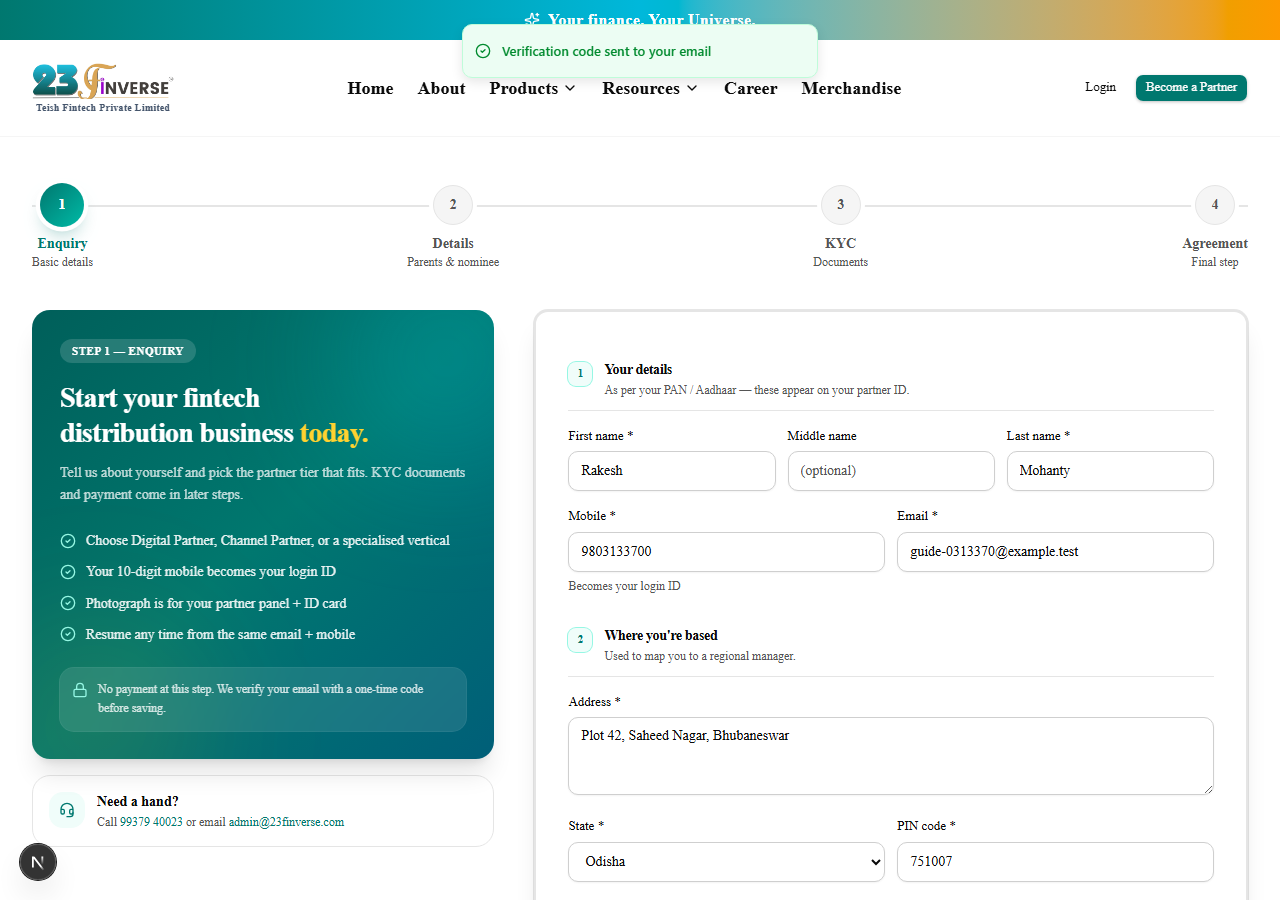Click the Login link
The height and width of the screenshot is (900, 1280).
click(1100, 87)
